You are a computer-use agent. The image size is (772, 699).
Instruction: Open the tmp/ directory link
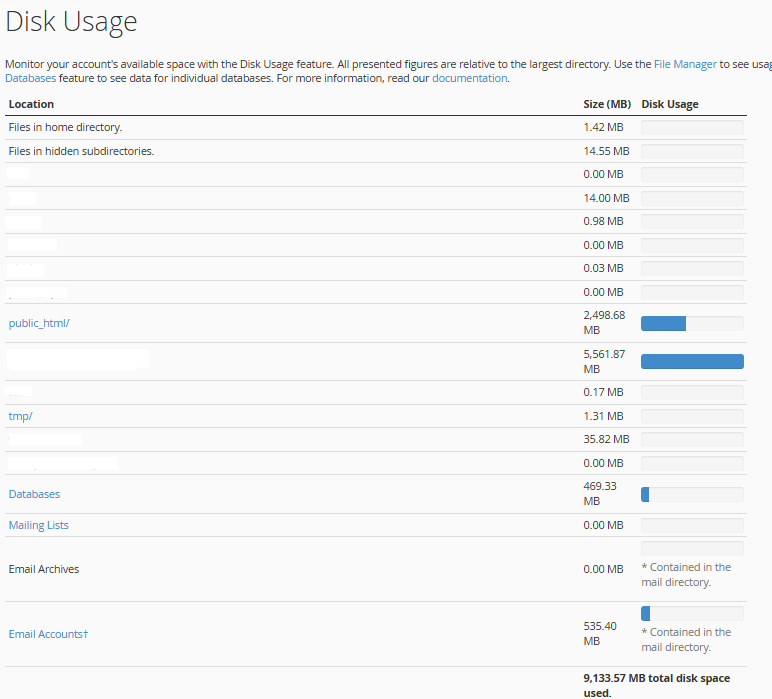pos(20,416)
